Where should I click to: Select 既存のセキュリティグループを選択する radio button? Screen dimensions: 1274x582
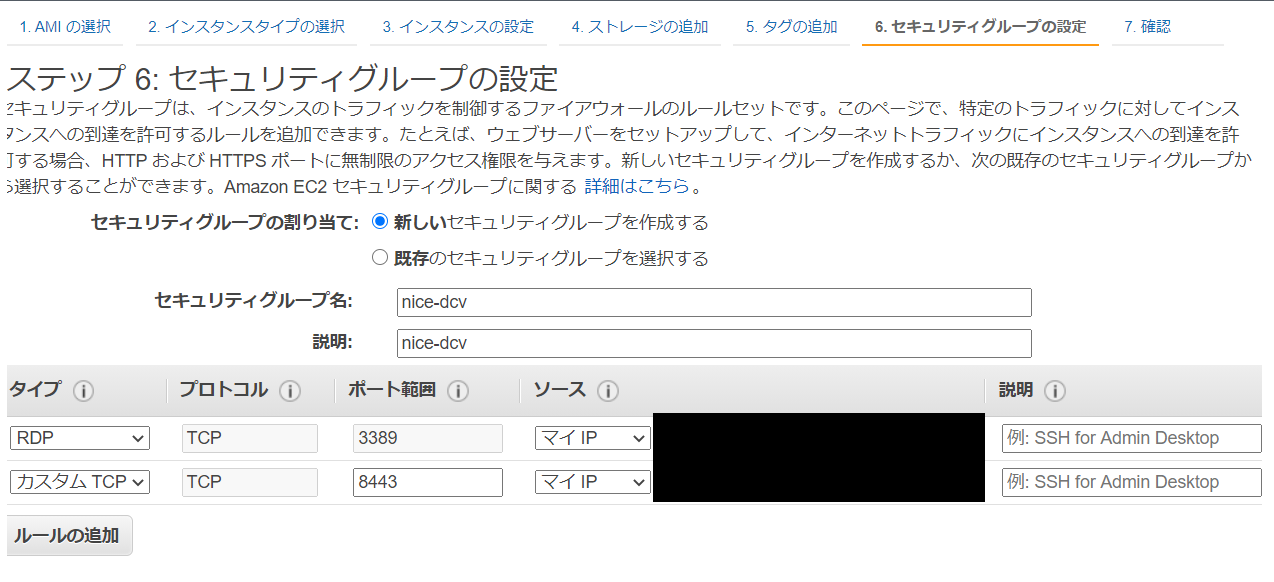(379, 257)
